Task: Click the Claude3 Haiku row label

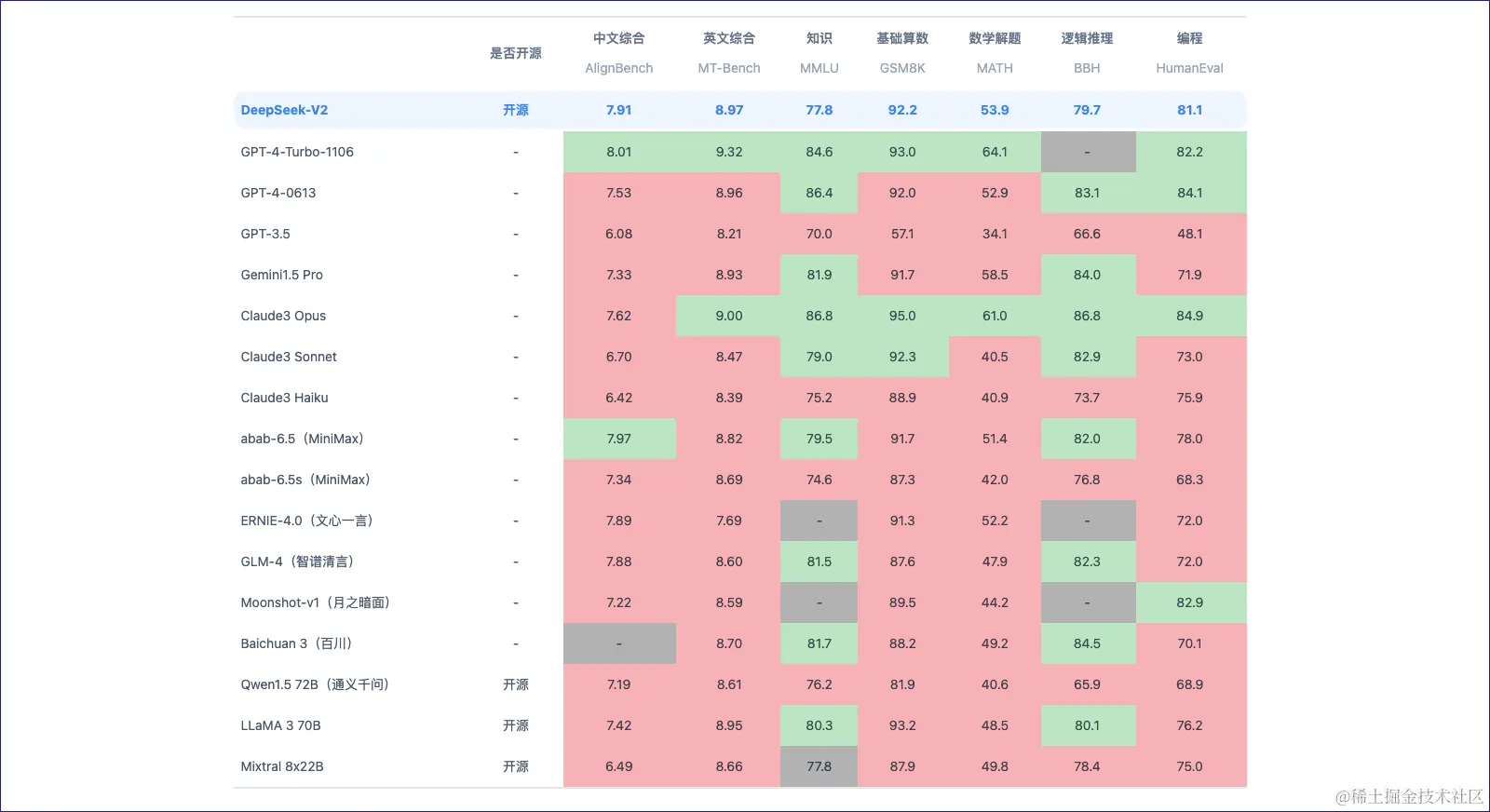Action: 284,398
